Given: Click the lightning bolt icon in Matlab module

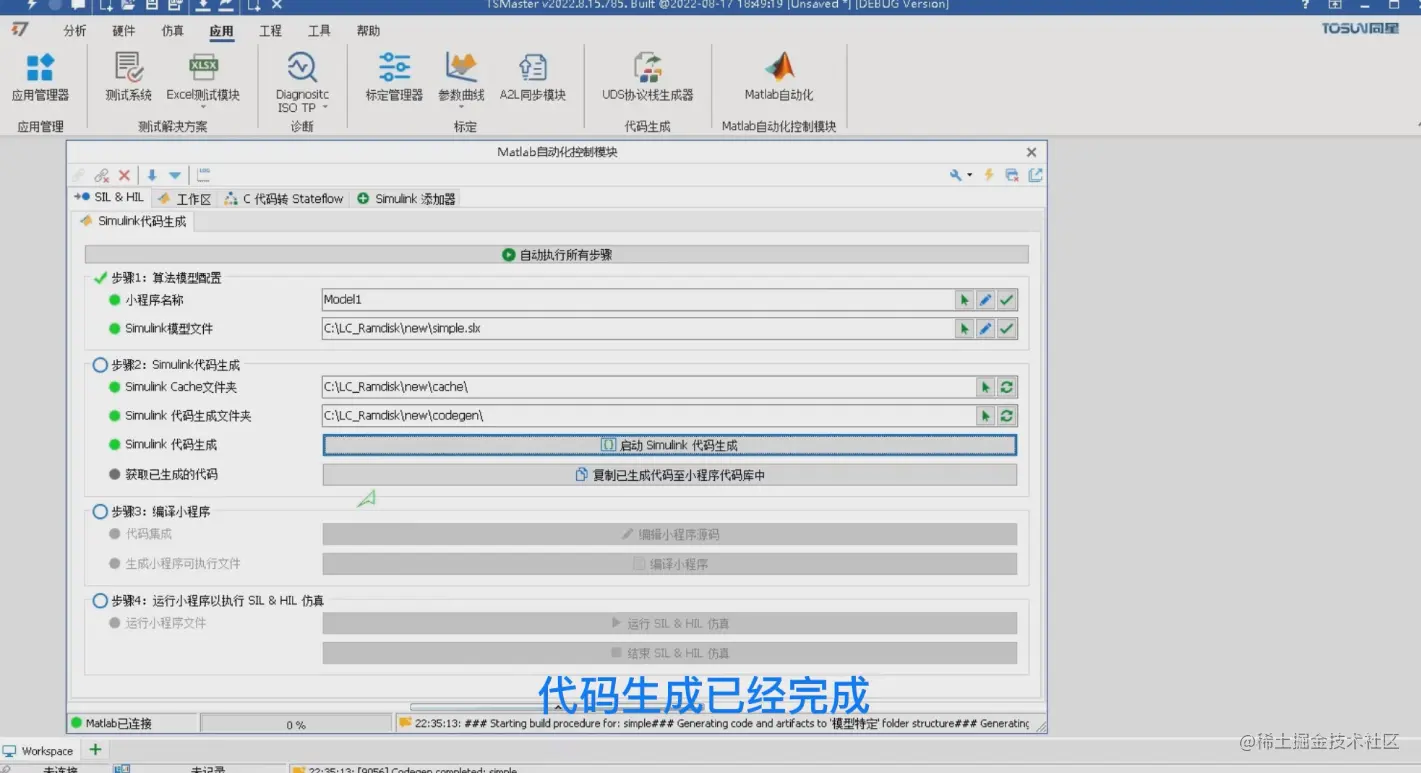Looking at the screenshot, I should tap(989, 175).
